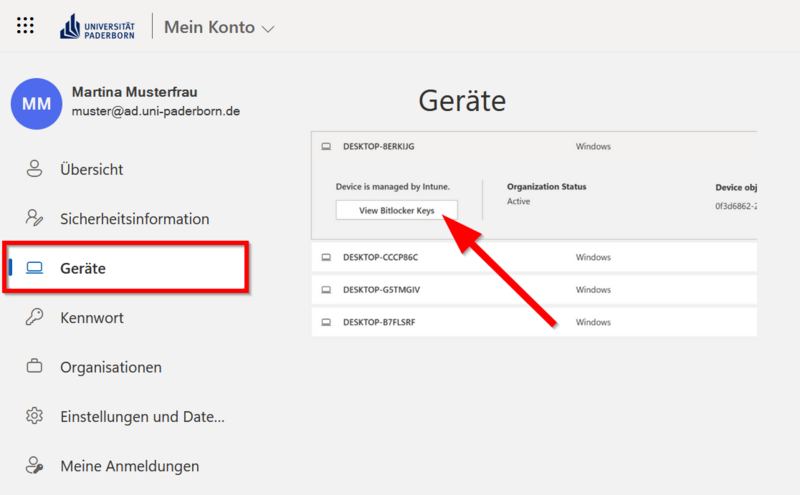This screenshot has height=495, width=800.
Task: Click the Sicherheitsinformation icon in sidebar
Action: click(x=35, y=218)
